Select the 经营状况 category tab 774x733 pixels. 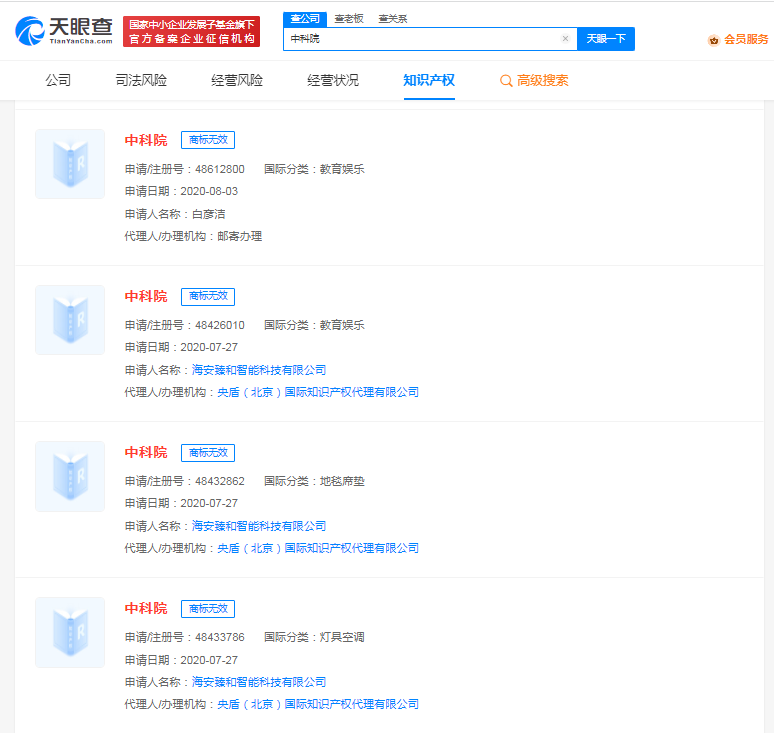333,80
